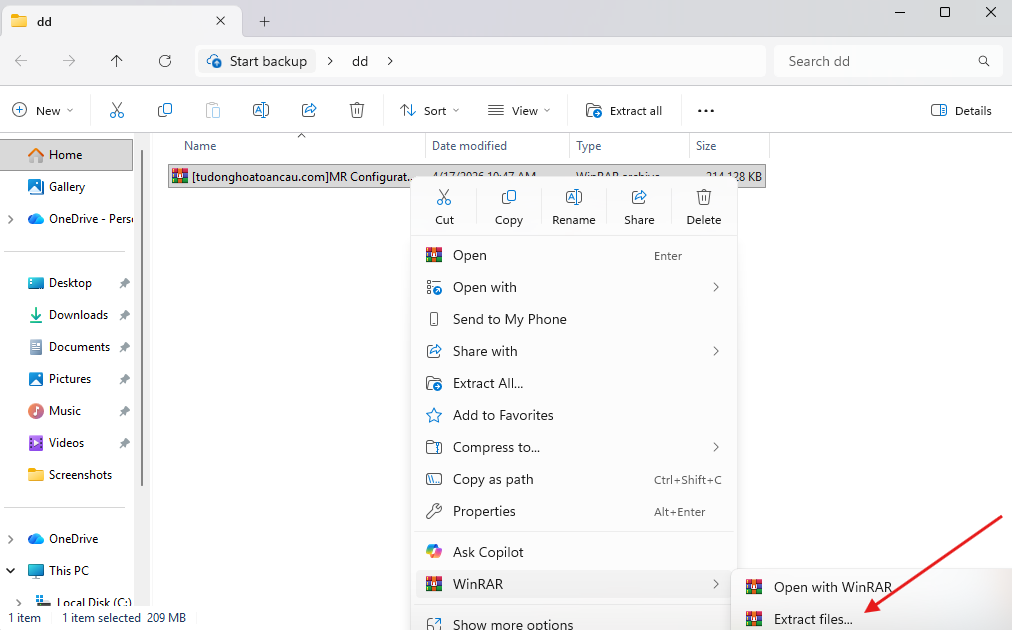
Task: Open the Sort dropdown
Action: (430, 110)
